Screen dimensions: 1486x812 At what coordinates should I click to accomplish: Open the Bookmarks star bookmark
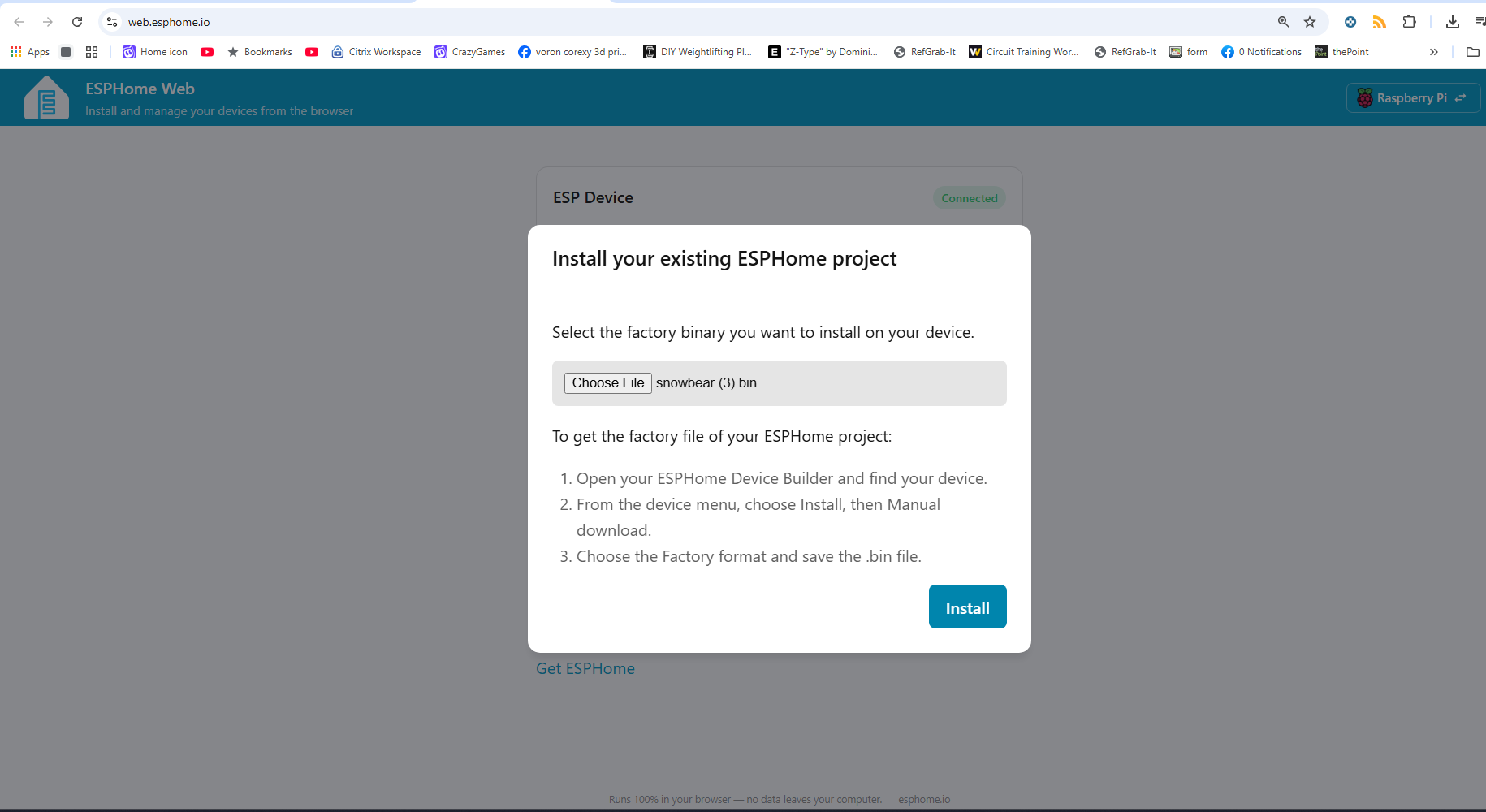(259, 52)
